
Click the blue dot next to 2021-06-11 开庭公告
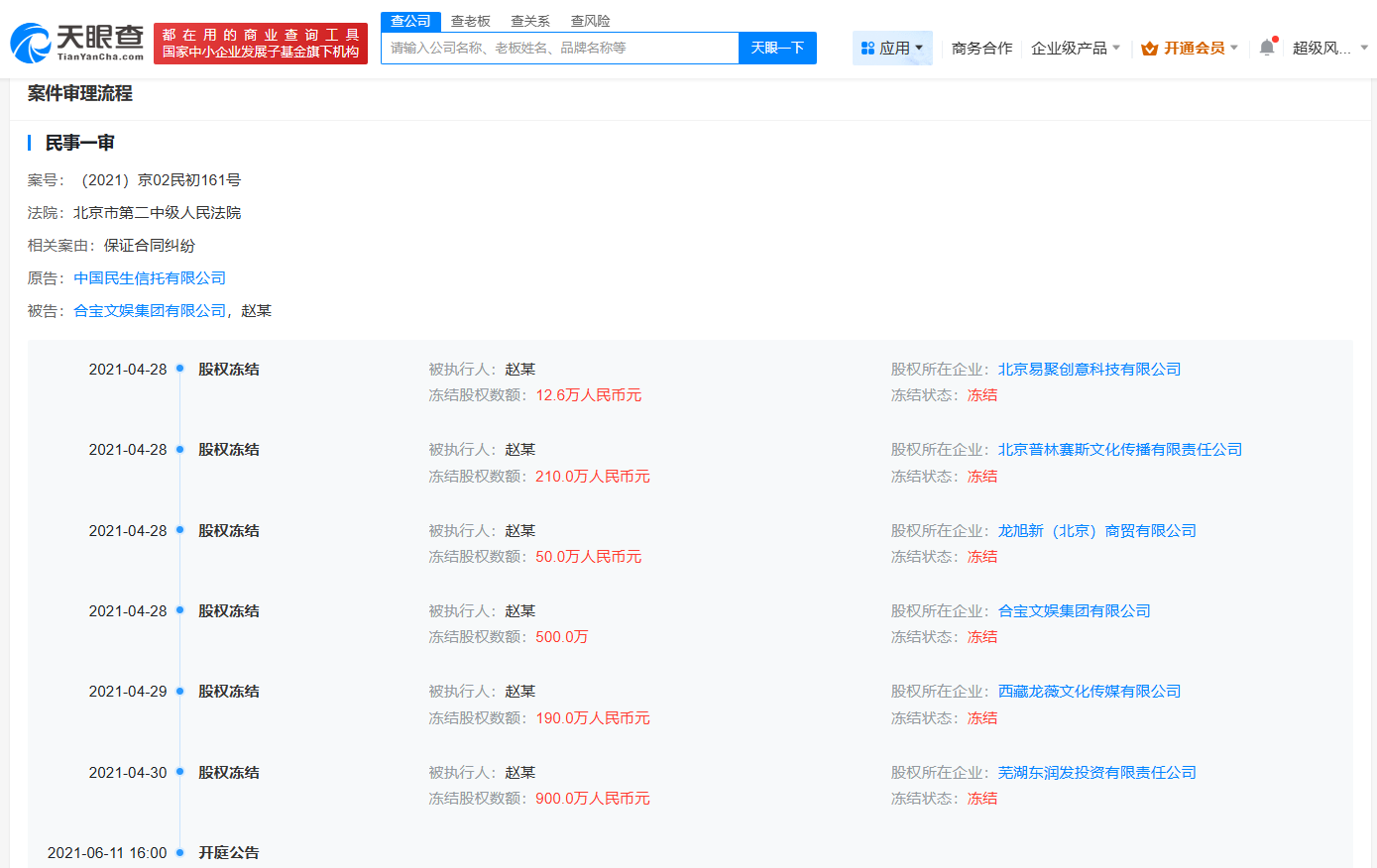coord(179,852)
